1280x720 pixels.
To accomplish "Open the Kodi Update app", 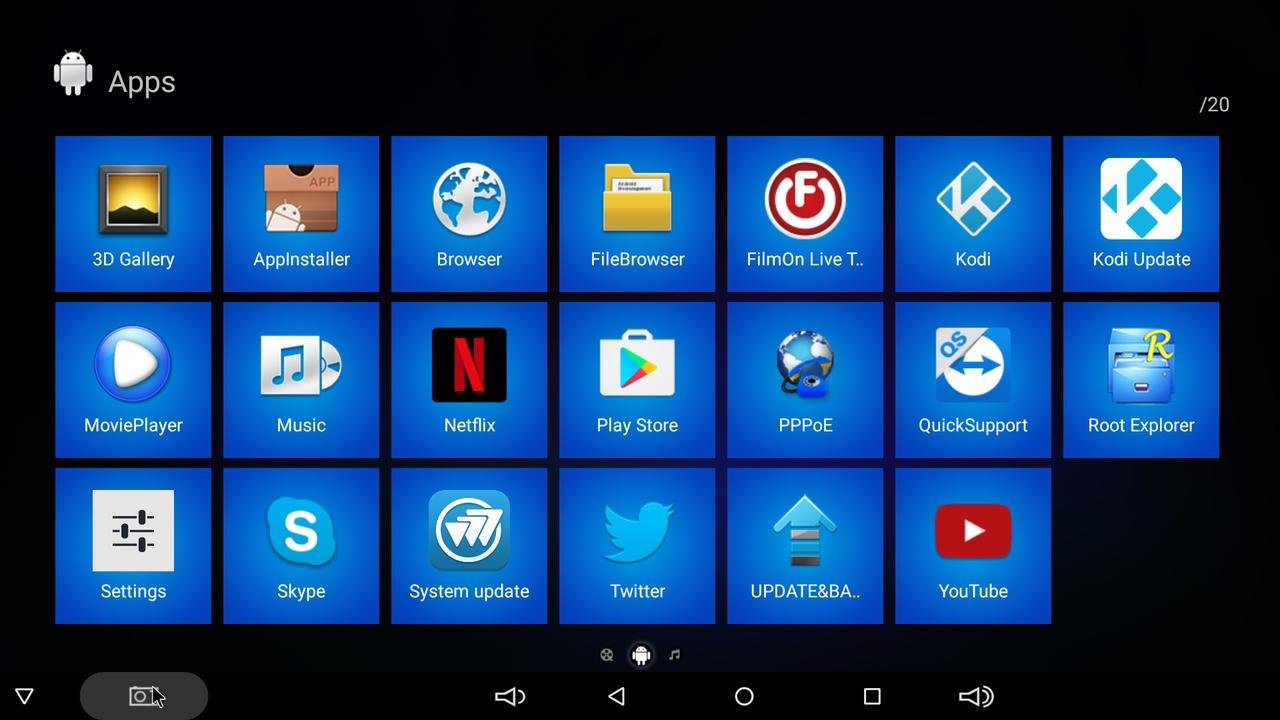I will pos(1141,214).
